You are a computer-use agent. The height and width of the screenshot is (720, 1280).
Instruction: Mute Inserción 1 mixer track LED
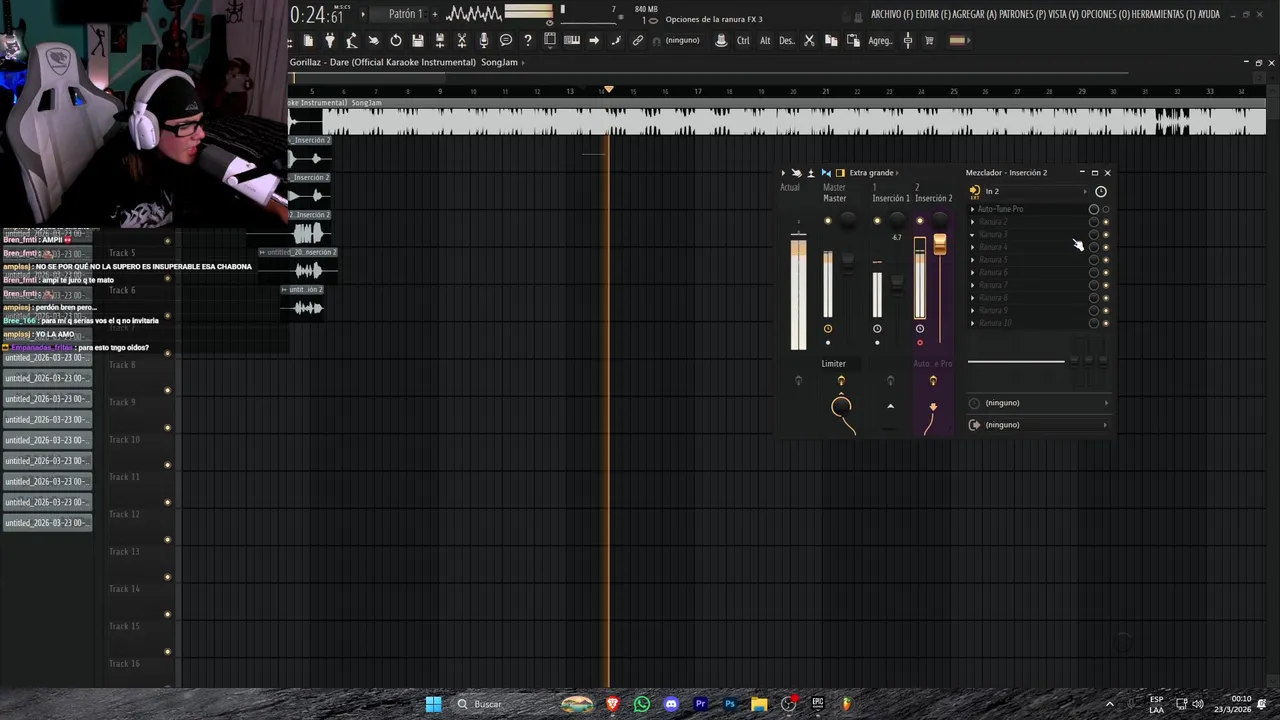[877, 221]
